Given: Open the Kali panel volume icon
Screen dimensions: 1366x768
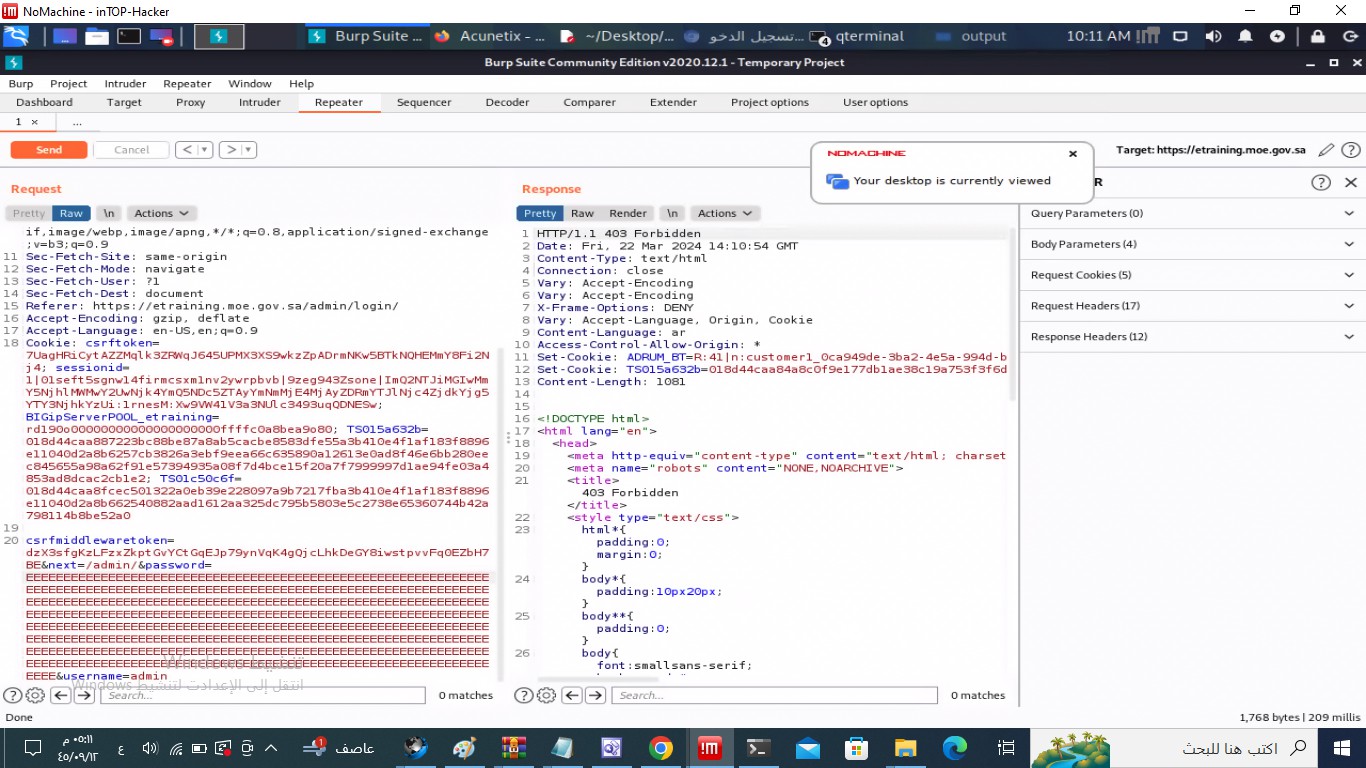Looking at the screenshot, I should click(x=1213, y=36).
